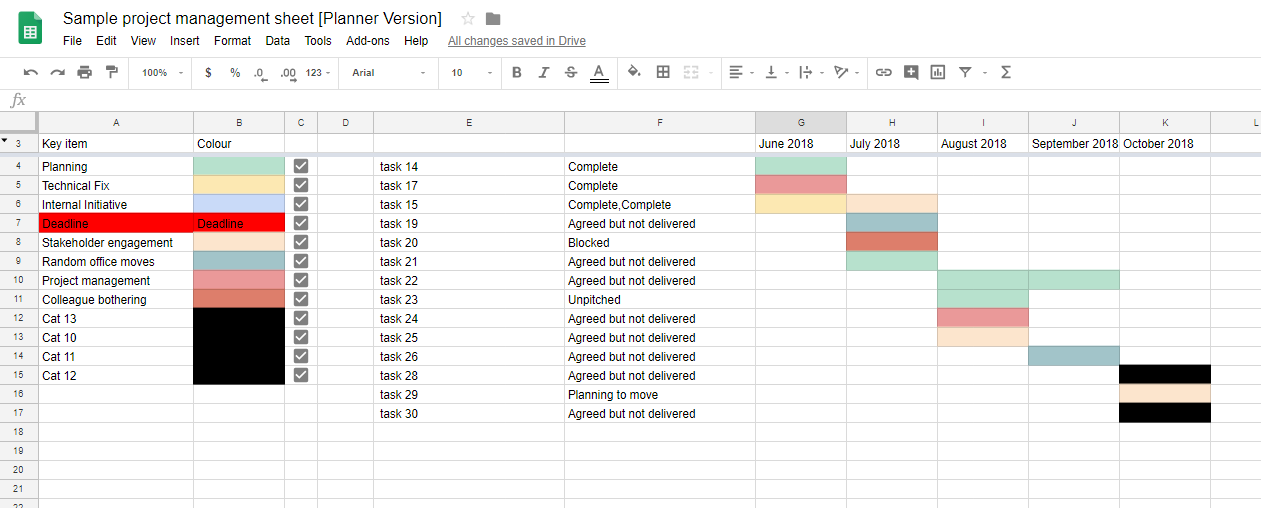
Task: Apply Strikethrough formatting
Action: pyautogui.click(x=571, y=72)
